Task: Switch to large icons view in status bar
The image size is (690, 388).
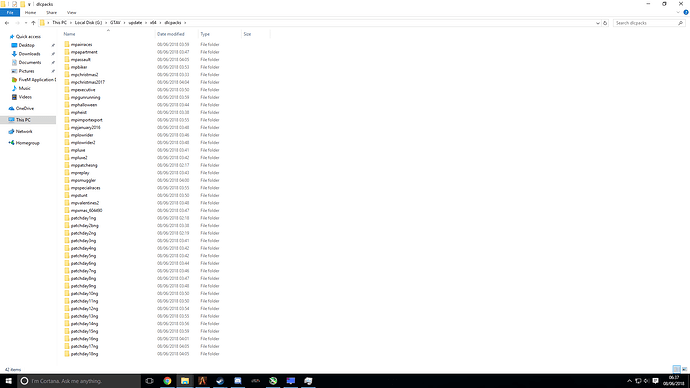Action: pyautogui.click(x=684, y=369)
